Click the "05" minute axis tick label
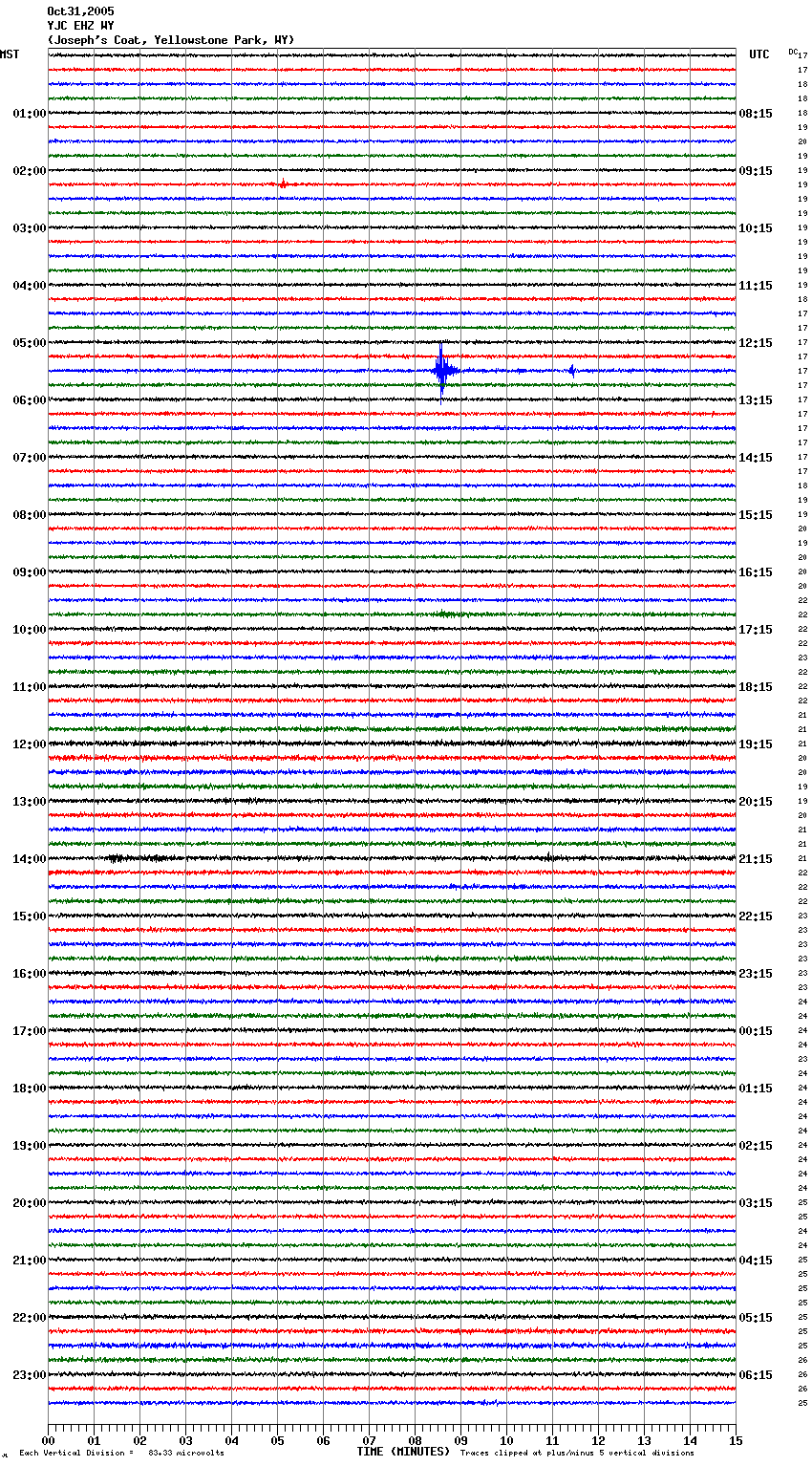 [278, 1441]
